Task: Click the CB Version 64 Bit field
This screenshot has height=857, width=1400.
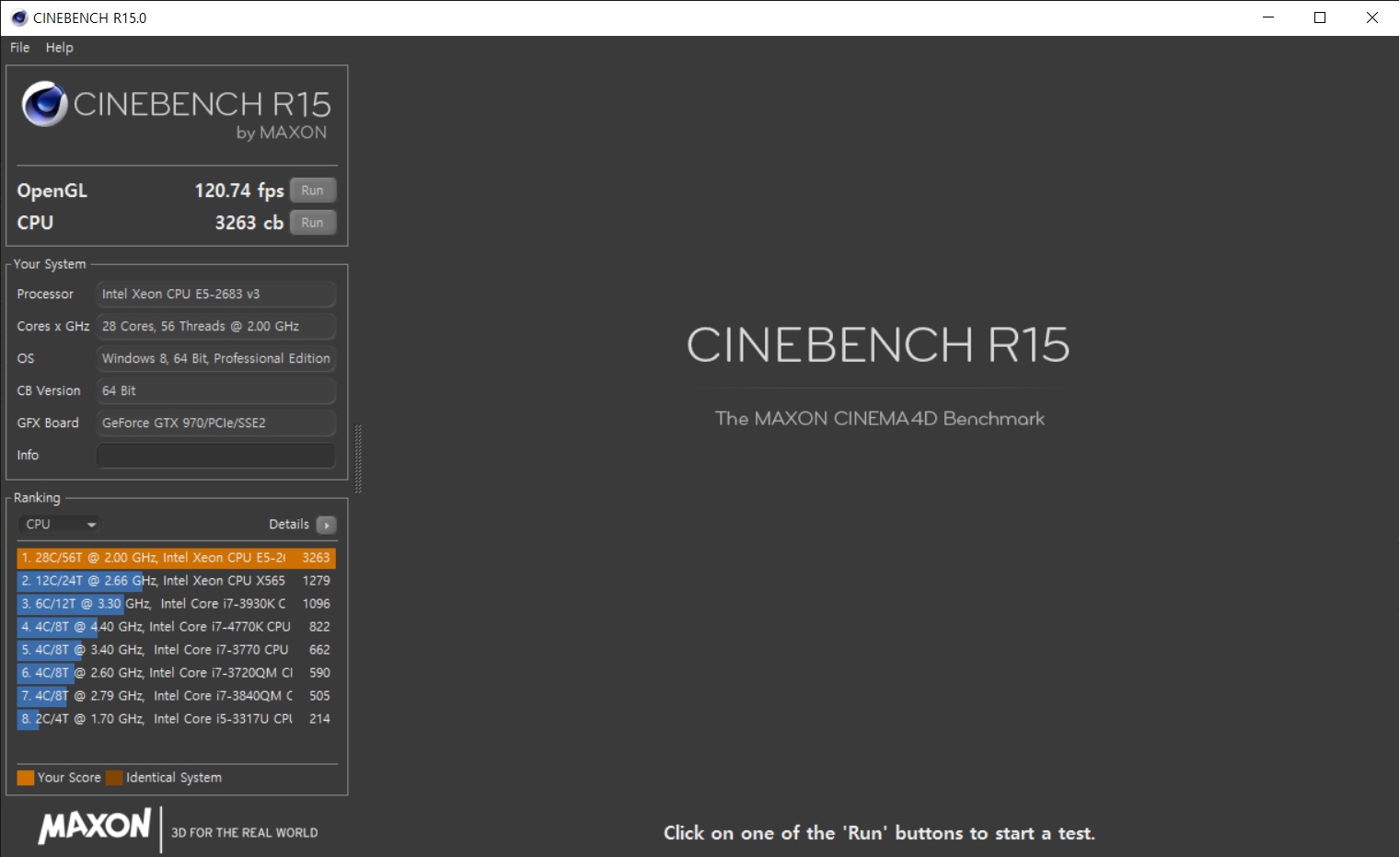Action: click(x=216, y=391)
